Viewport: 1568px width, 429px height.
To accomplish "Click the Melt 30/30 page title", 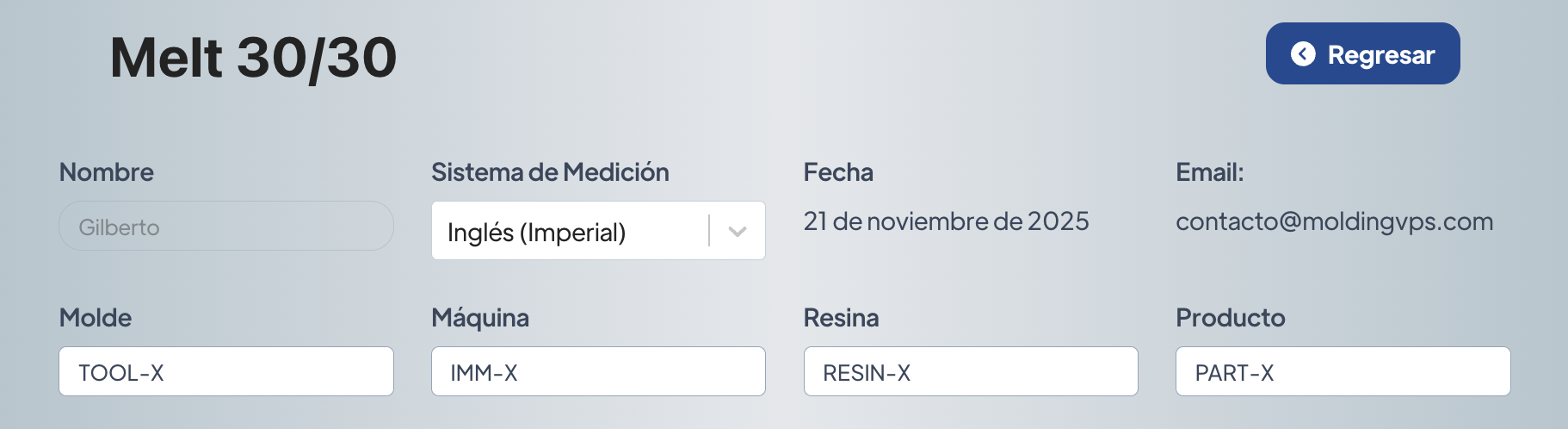I will 253,59.
